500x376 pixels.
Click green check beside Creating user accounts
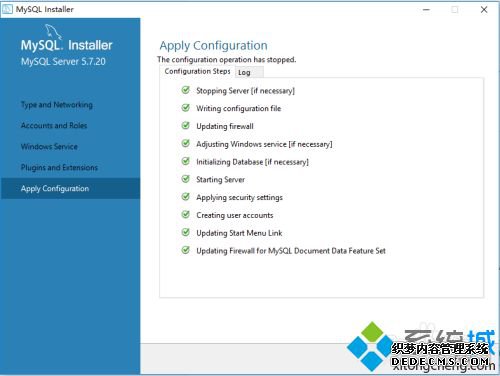tap(186, 214)
